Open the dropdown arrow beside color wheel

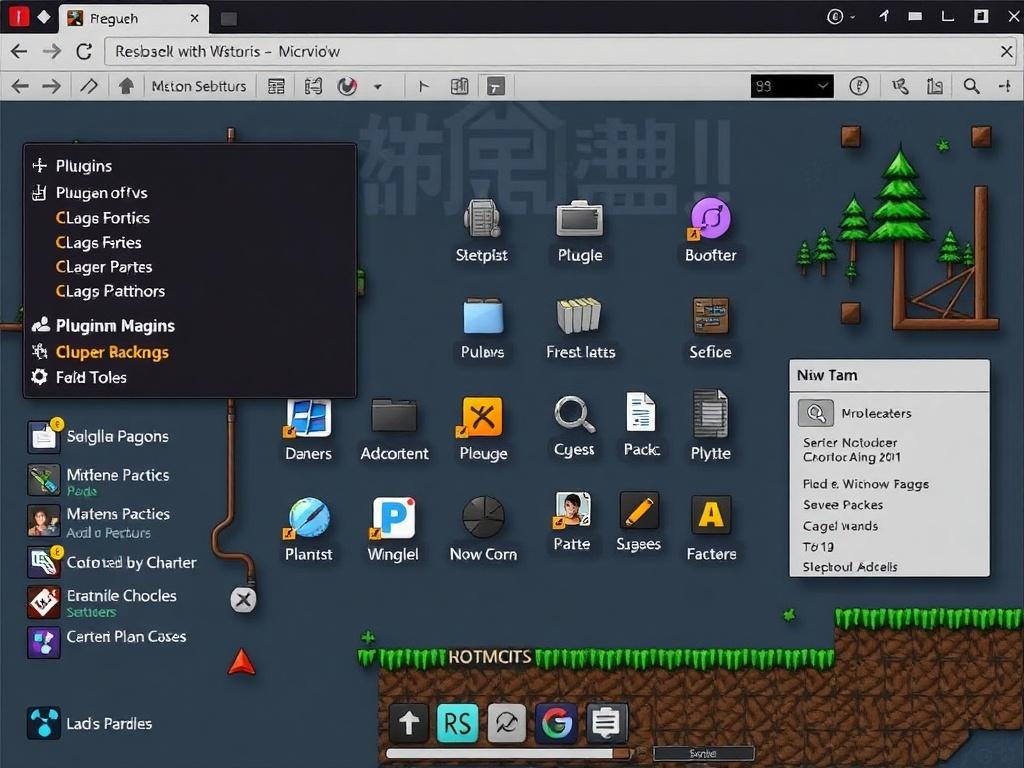coord(377,87)
